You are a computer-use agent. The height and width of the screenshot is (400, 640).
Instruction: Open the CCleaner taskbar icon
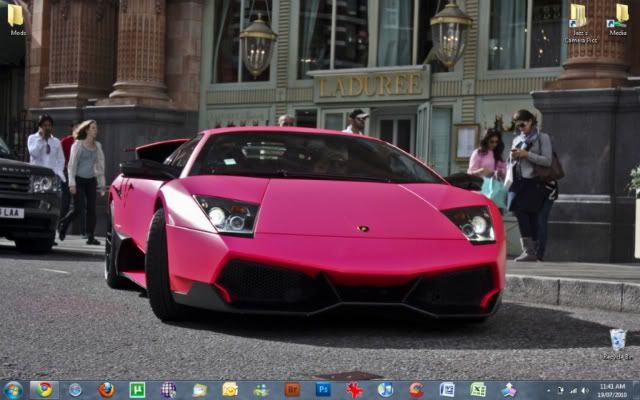416,389
